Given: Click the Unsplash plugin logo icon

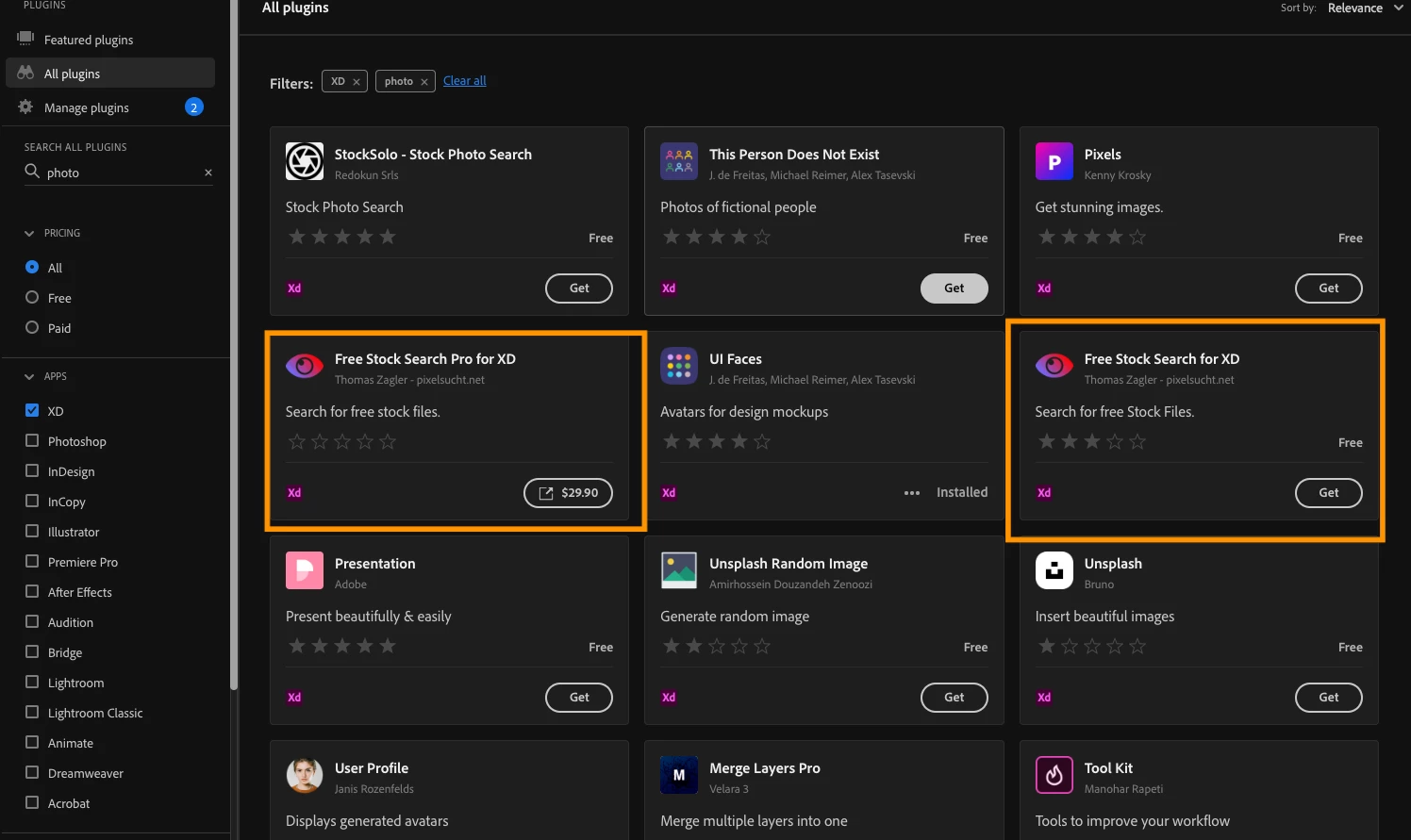Looking at the screenshot, I should coord(1054,570).
